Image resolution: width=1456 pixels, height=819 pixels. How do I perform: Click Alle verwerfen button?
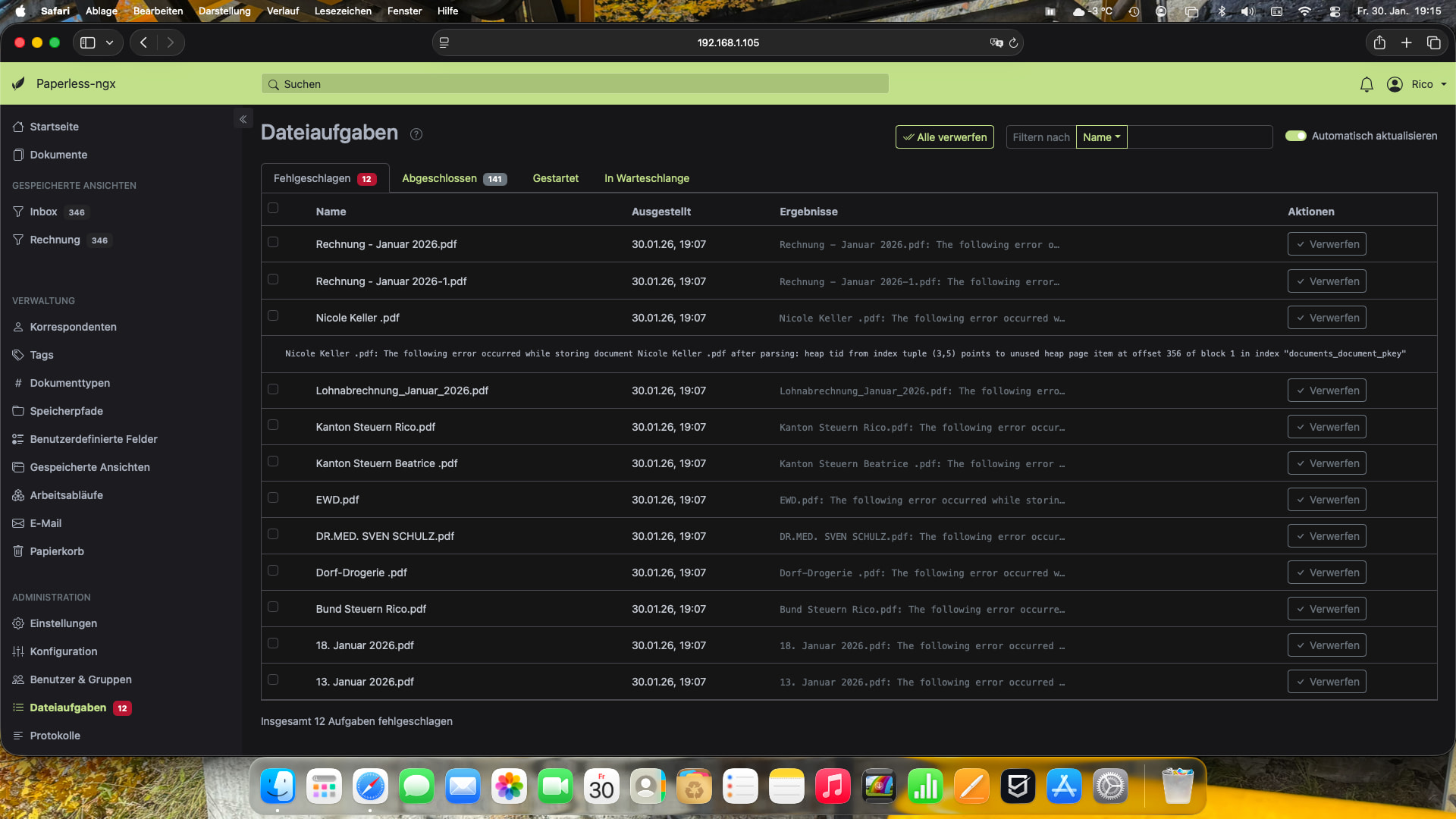click(944, 137)
